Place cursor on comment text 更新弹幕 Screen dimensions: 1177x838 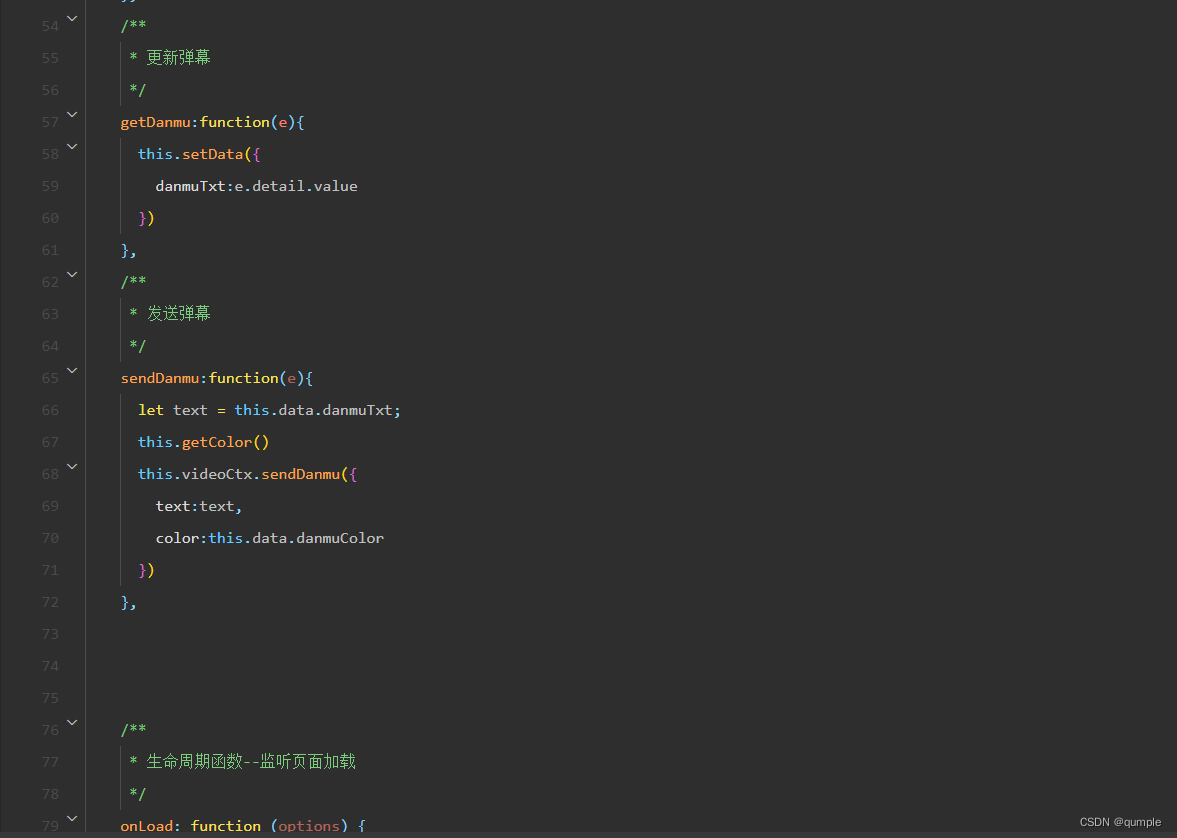(x=179, y=57)
